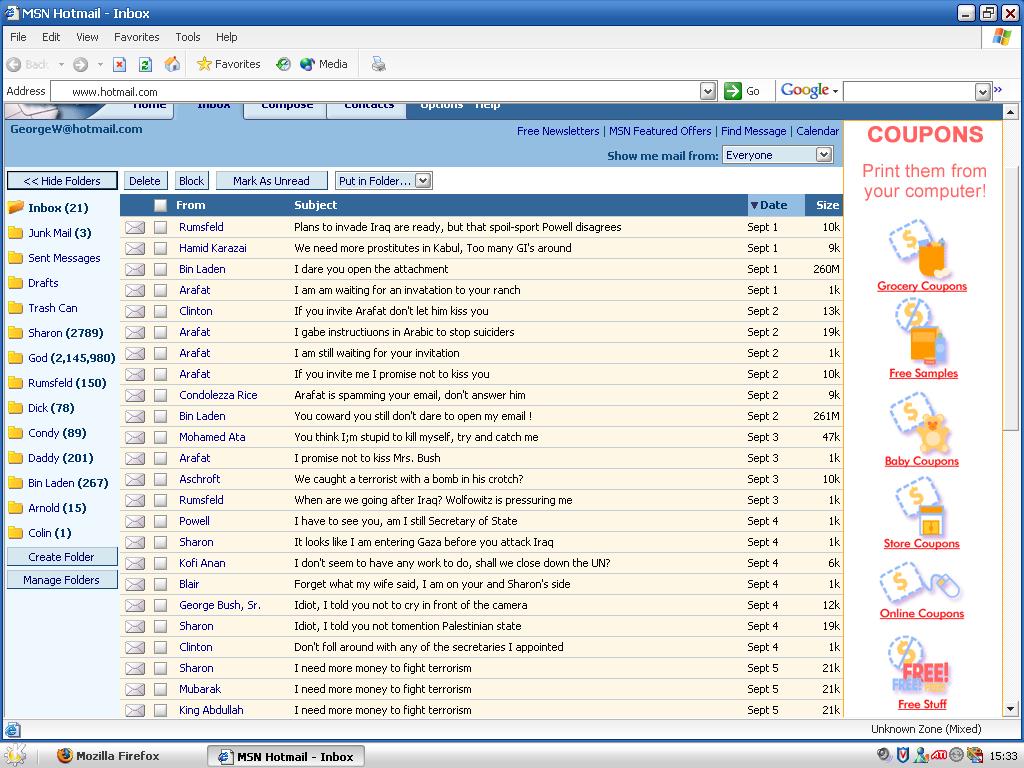Click the Free Samples coupon image
The image size is (1024, 768).
921,333
